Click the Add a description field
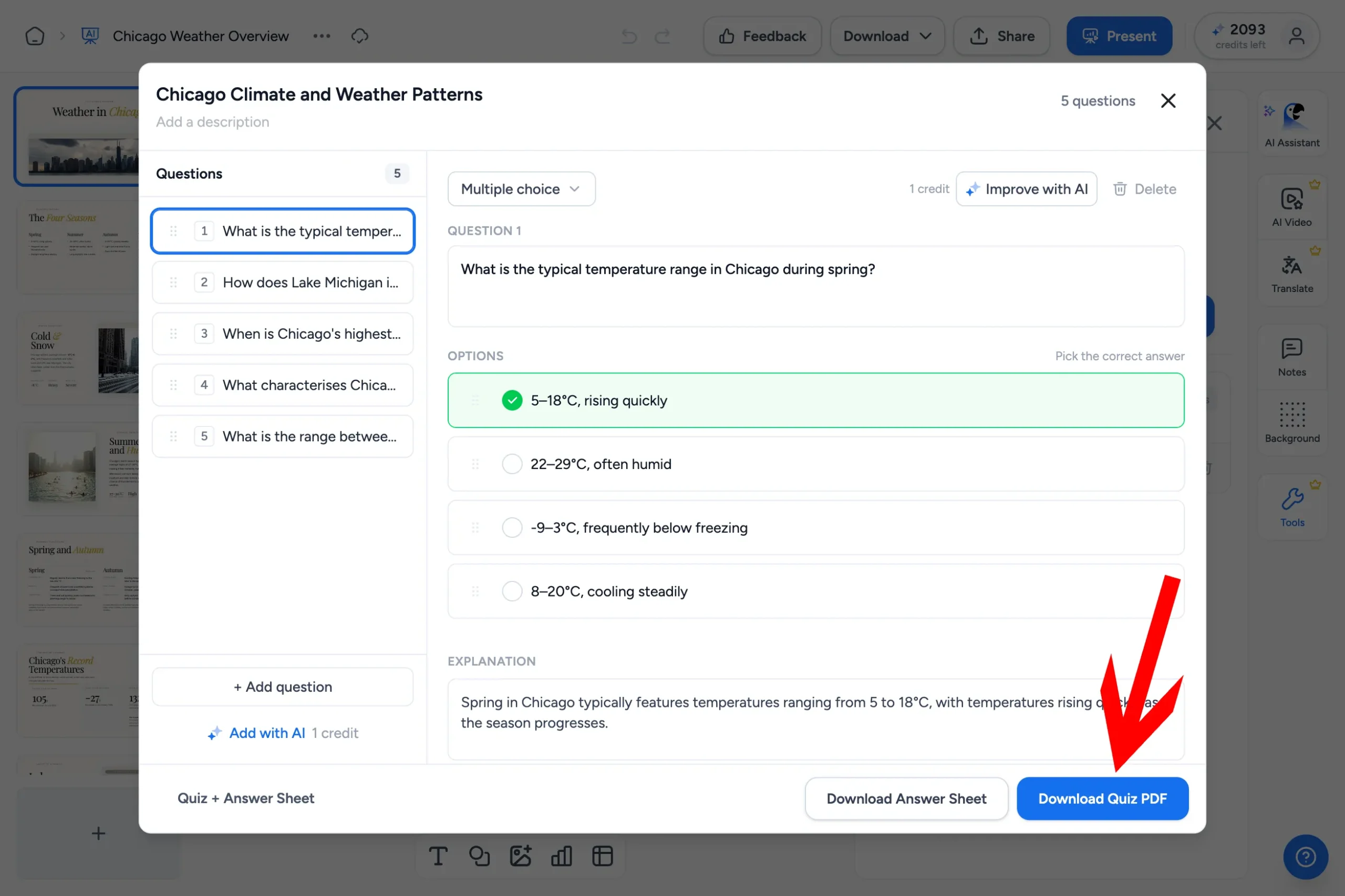Image resolution: width=1345 pixels, height=896 pixels. pyautogui.click(x=213, y=122)
